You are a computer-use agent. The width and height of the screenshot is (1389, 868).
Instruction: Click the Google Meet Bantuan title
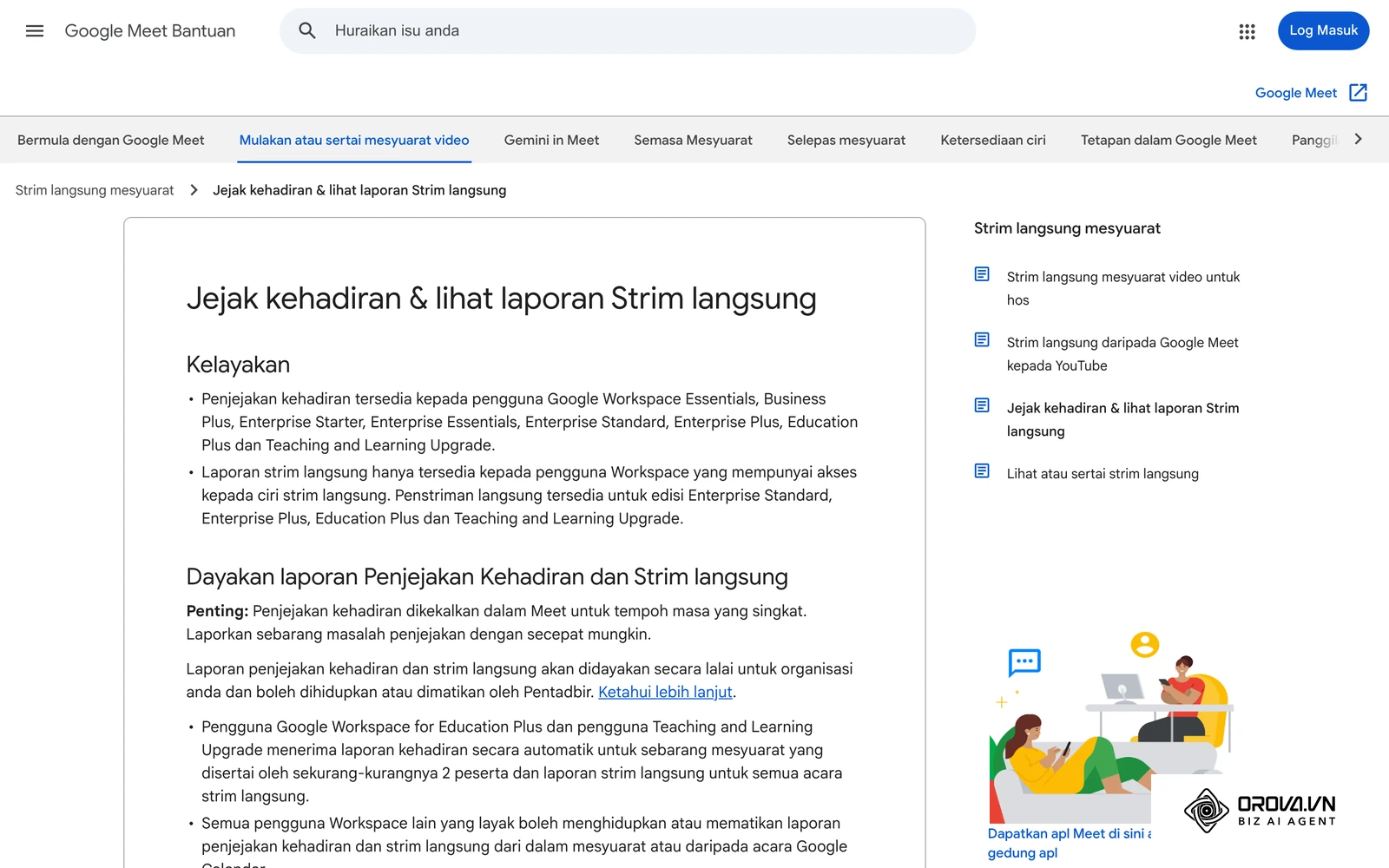(x=150, y=31)
